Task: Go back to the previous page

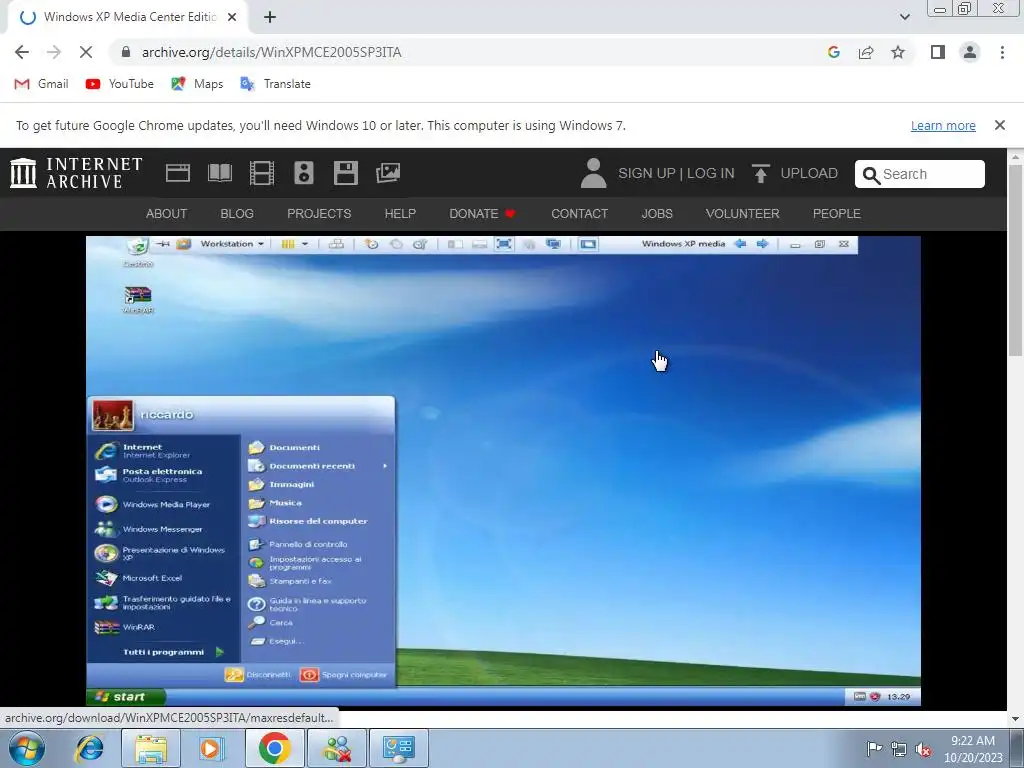Action: click(x=22, y=52)
